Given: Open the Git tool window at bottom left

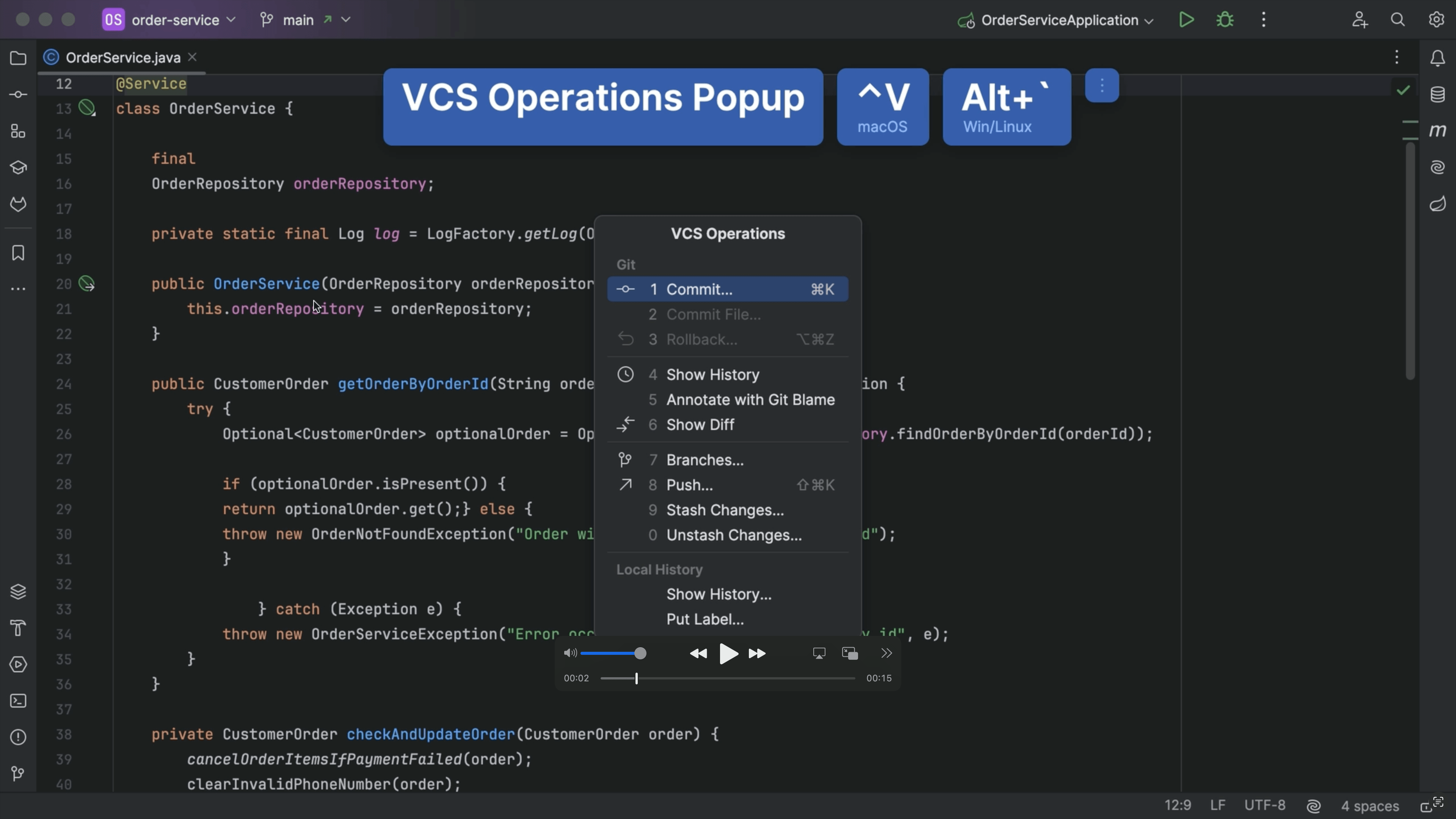Looking at the screenshot, I should pyautogui.click(x=18, y=773).
